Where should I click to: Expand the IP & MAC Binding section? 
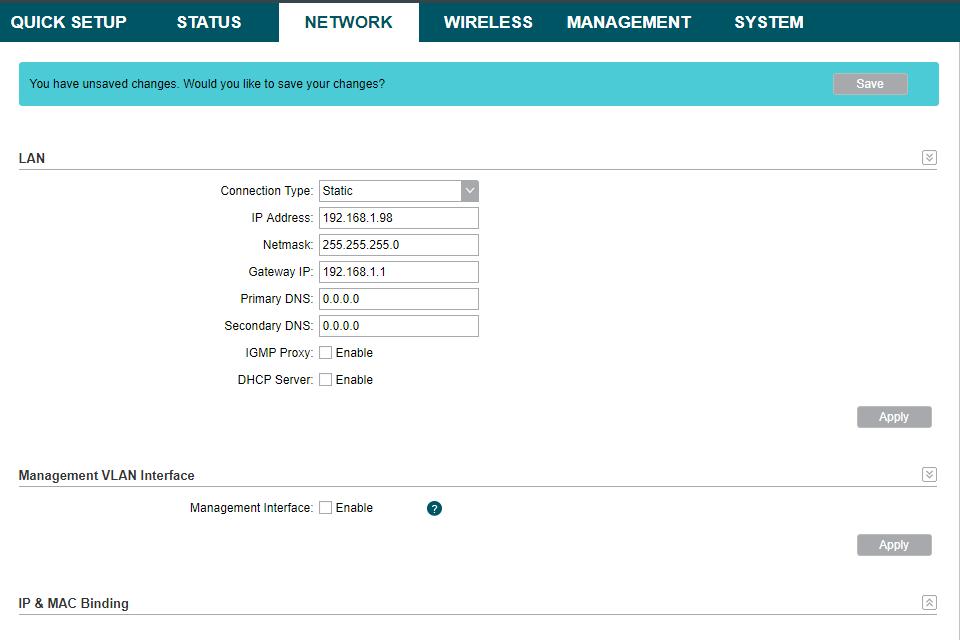click(929, 602)
